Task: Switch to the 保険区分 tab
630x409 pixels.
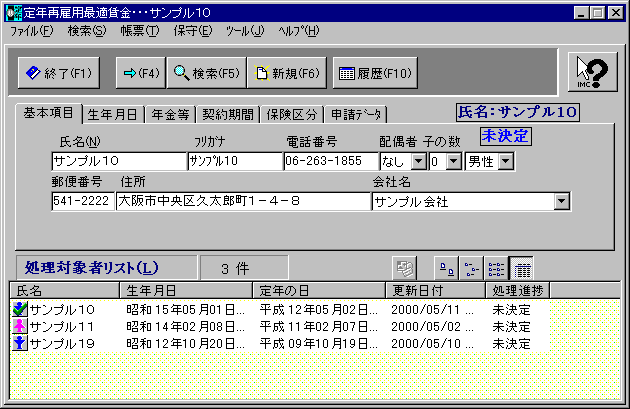Action: [292, 115]
